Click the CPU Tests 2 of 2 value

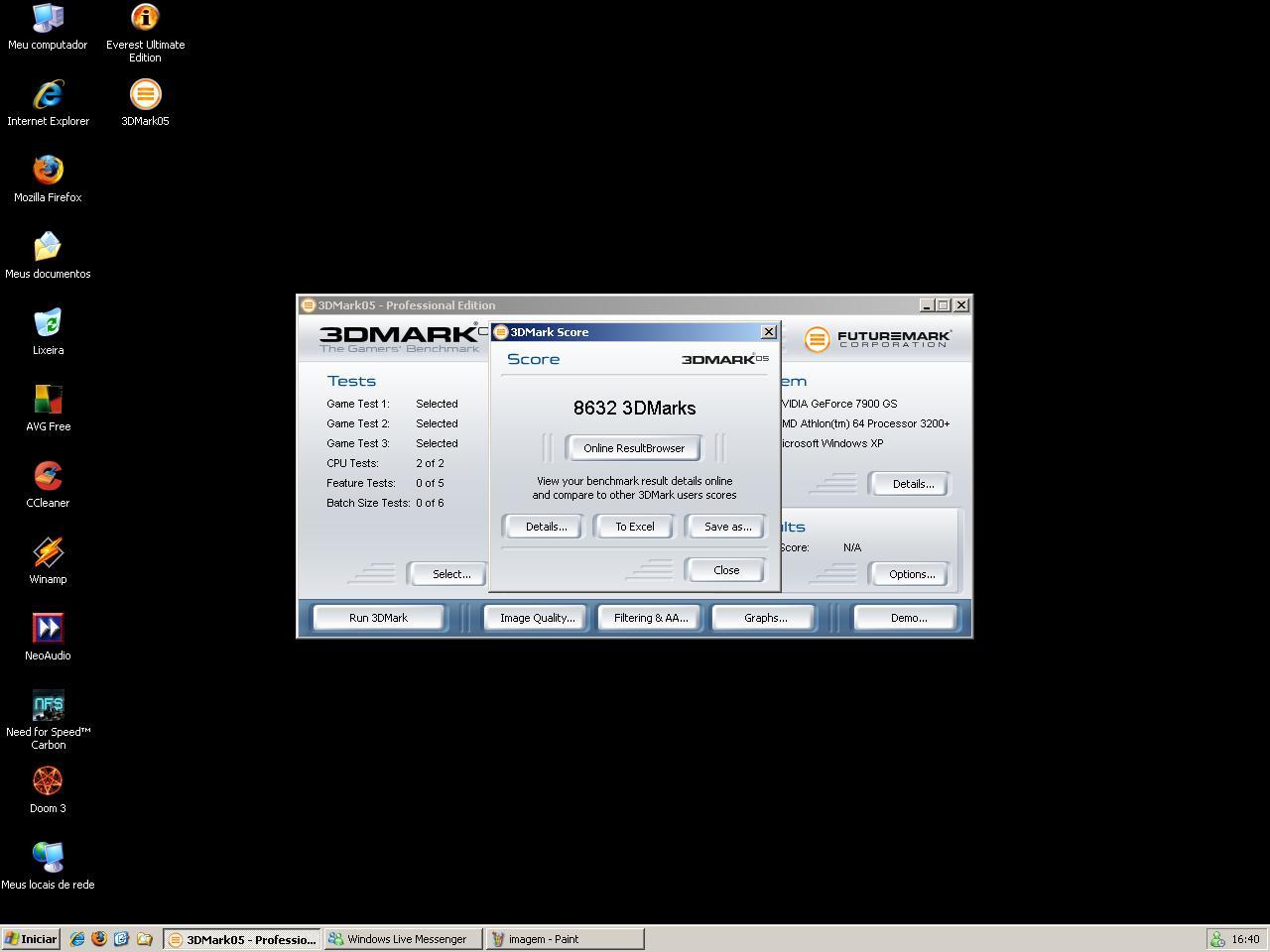coord(430,463)
